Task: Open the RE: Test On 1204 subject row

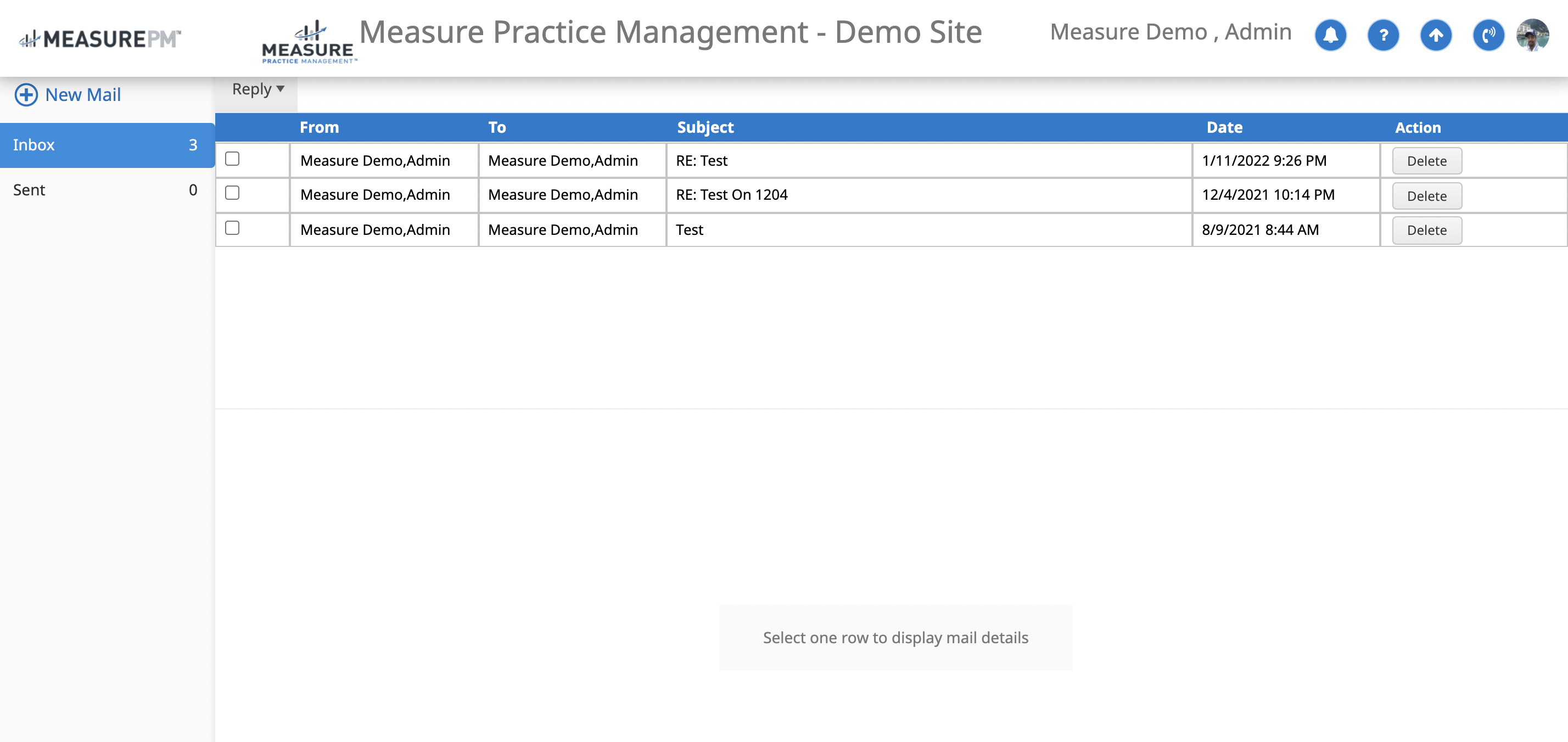Action: click(x=731, y=195)
